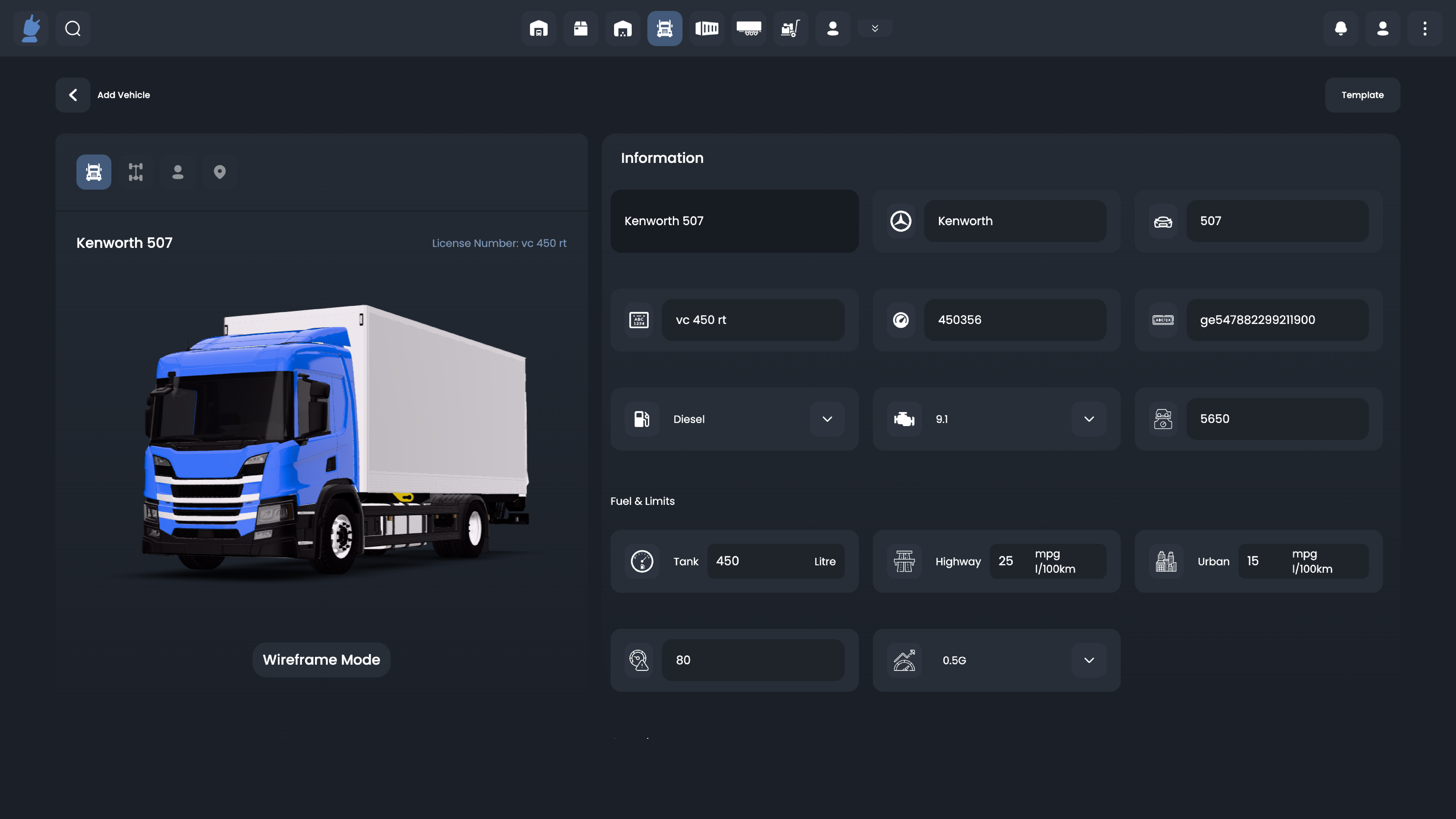Screen dimensions: 1456x819
Task: Edit the VIN field ge547882299211900
Action: 1277,320
